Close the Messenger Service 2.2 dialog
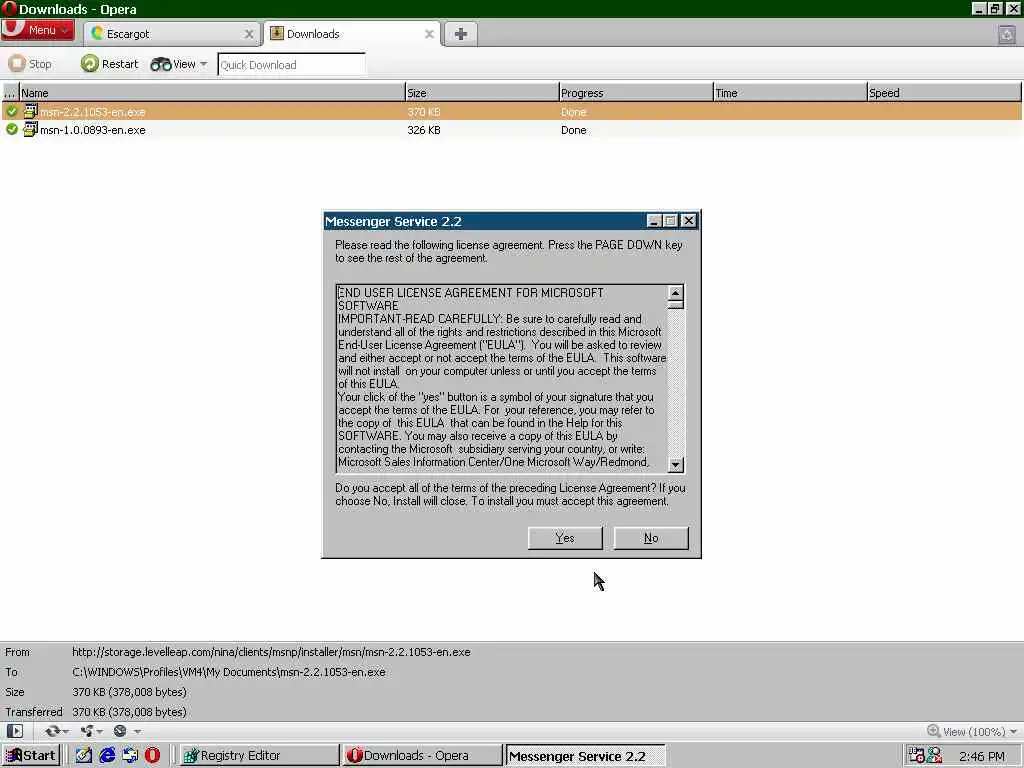Image resolution: width=1024 pixels, height=768 pixels. [x=688, y=221]
